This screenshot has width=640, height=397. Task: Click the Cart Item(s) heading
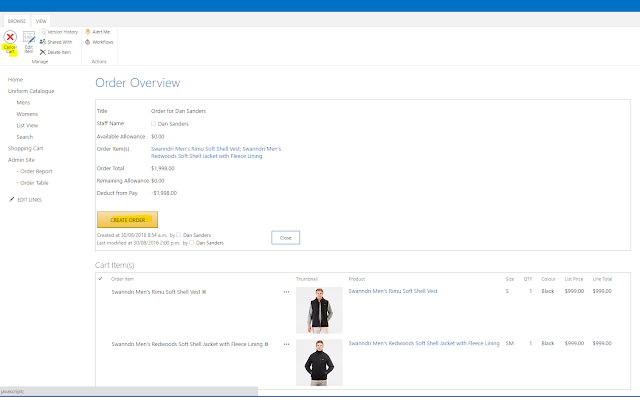pos(115,265)
